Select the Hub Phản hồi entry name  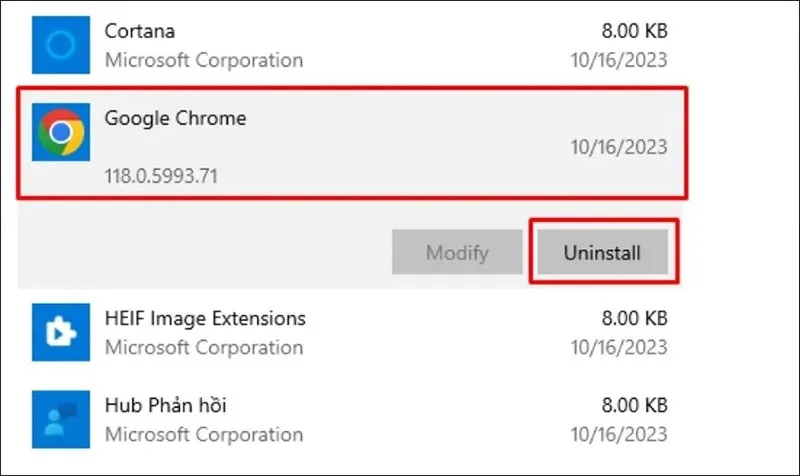click(165, 406)
